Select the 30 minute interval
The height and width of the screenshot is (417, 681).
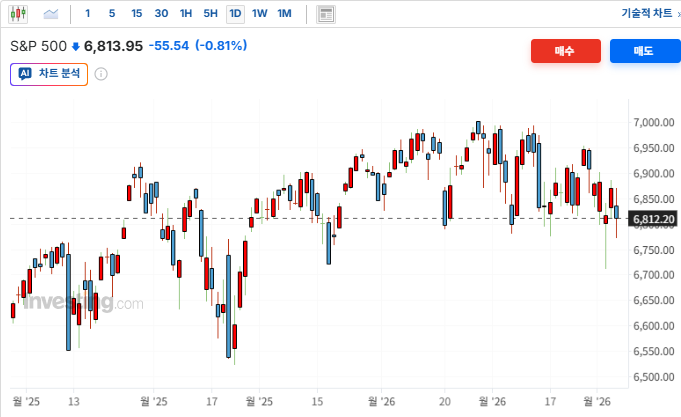[161, 13]
